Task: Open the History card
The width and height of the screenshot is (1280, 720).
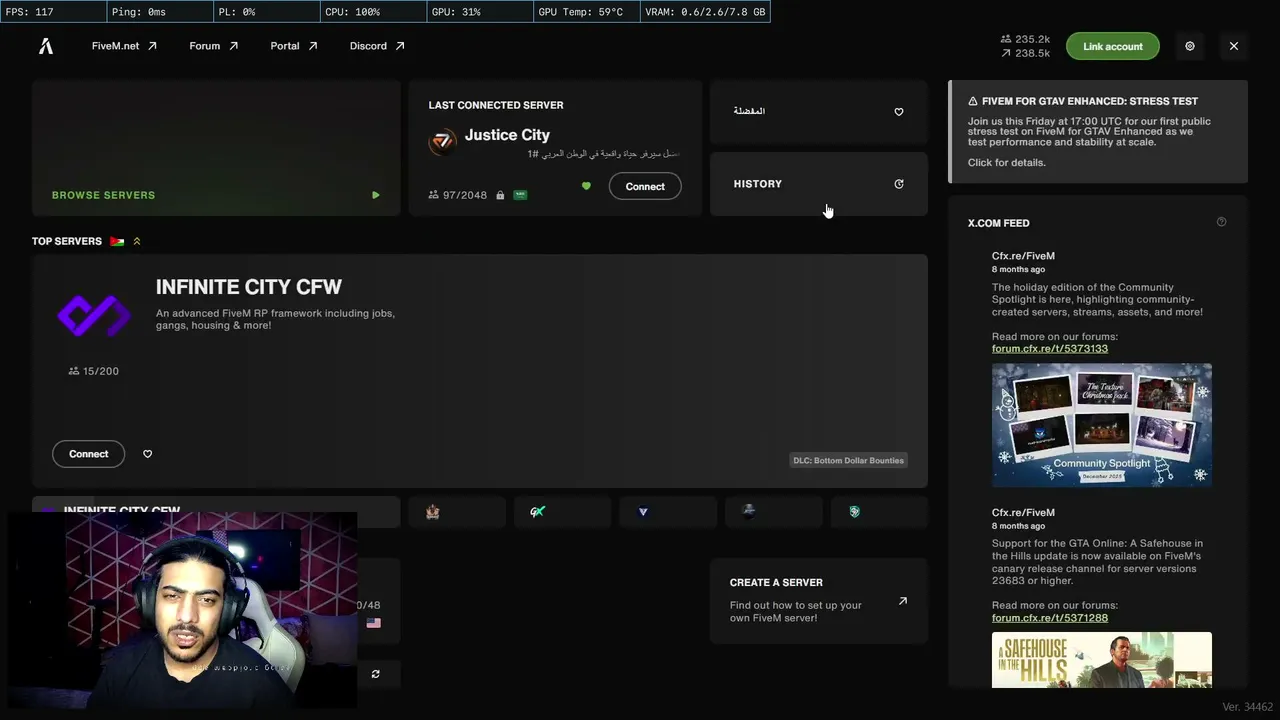Action: click(819, 184)
